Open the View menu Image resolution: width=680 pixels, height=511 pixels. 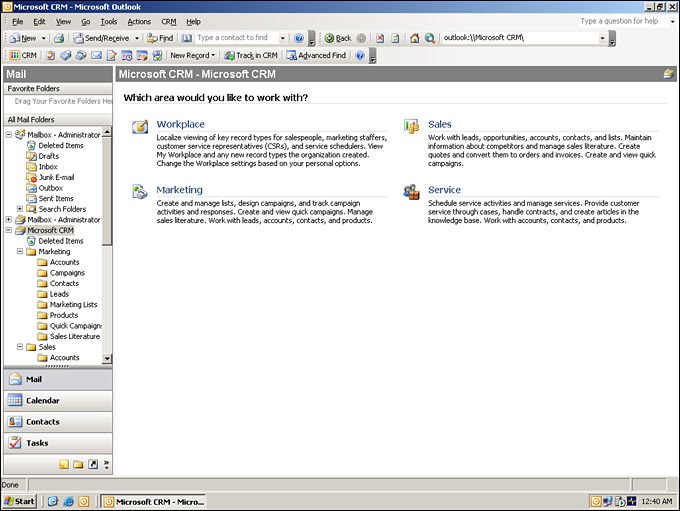coord(63,22)
